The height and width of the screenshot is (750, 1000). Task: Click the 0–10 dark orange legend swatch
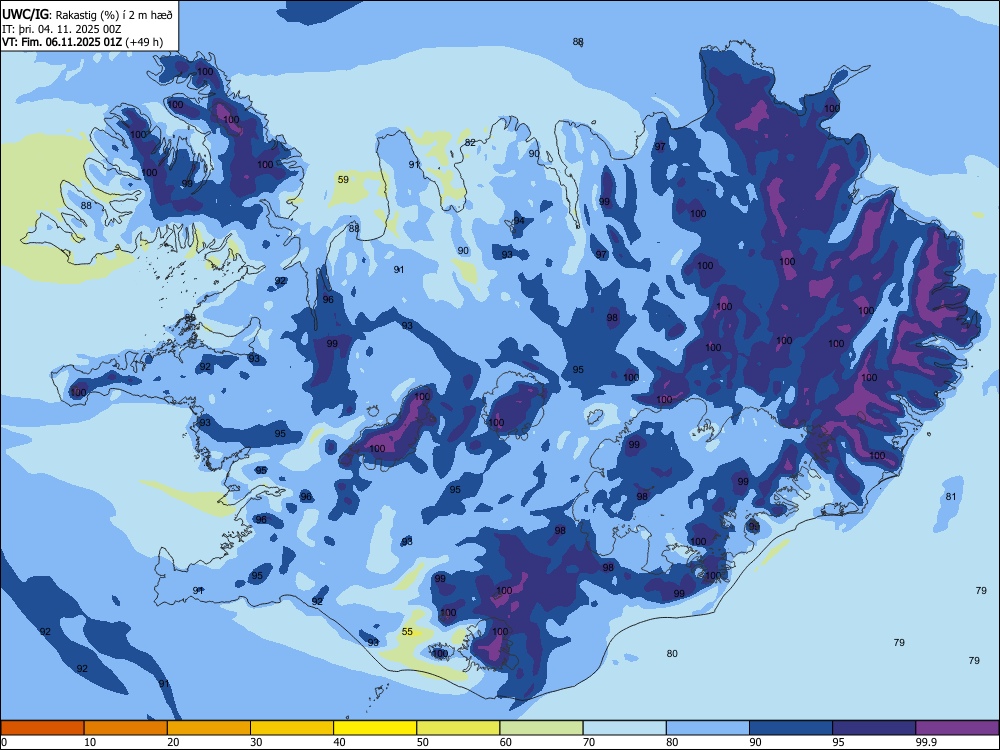[x=42, y=728]
